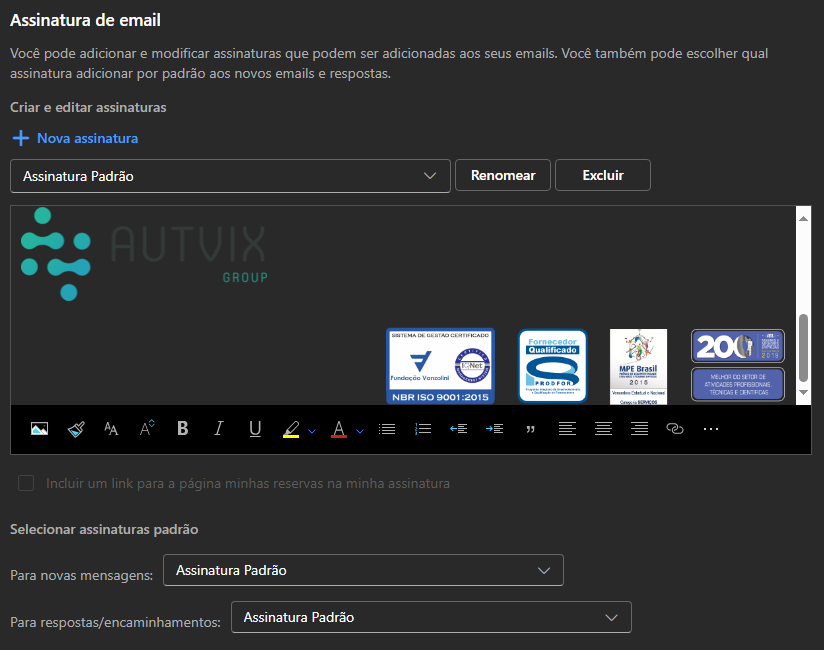
Task: Toggle italic formatting
Action: point(219,429)
